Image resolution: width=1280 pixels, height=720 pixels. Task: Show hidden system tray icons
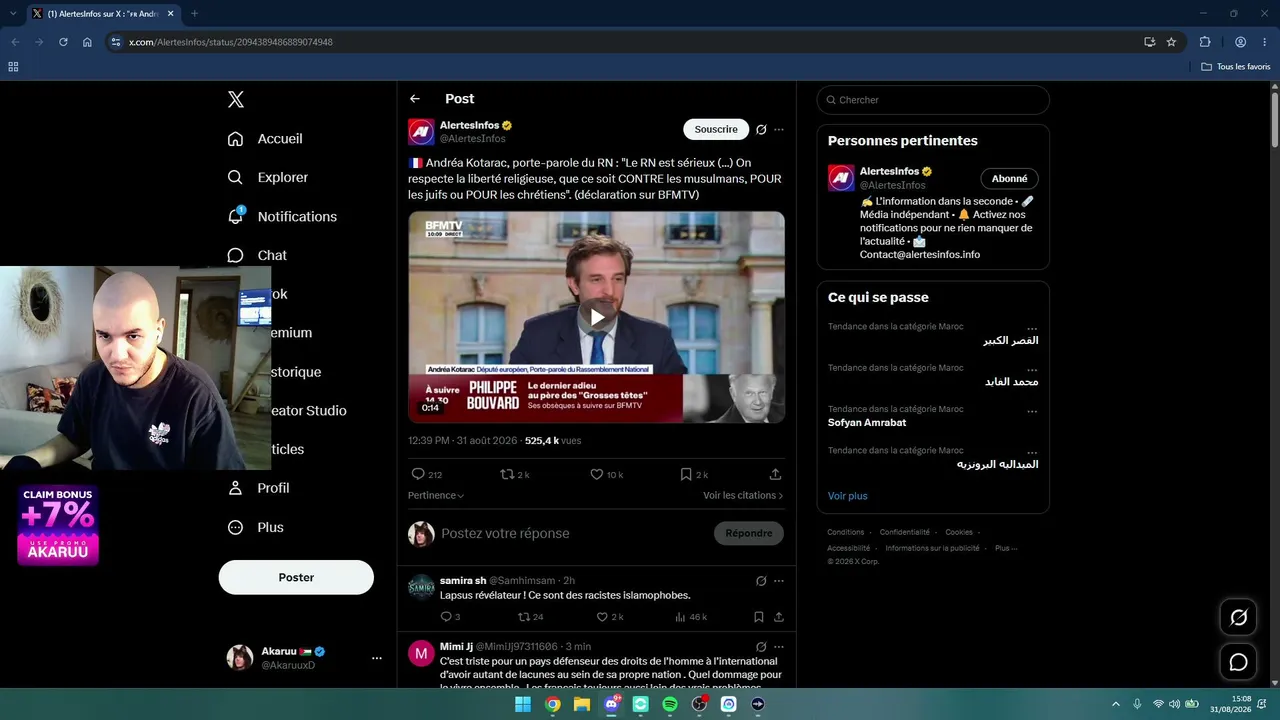pyautogui.click(x=1116, y=704)
